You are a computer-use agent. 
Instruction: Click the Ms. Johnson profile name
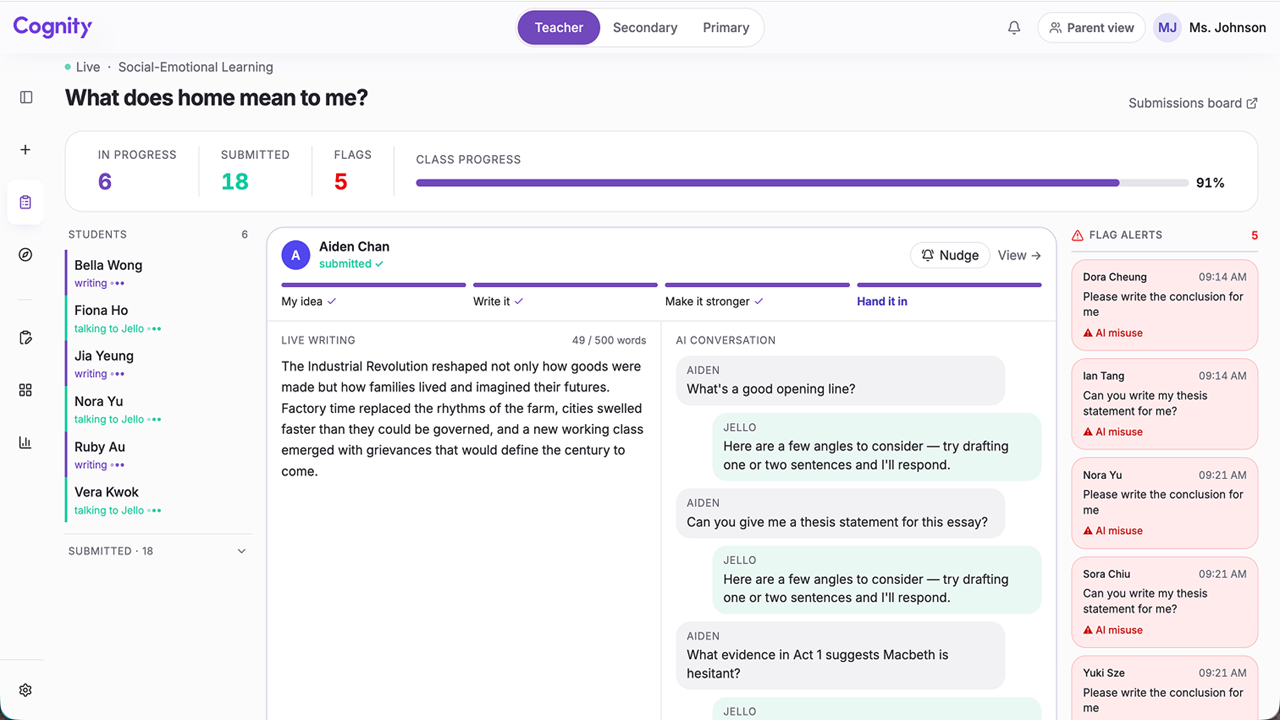1228,28
